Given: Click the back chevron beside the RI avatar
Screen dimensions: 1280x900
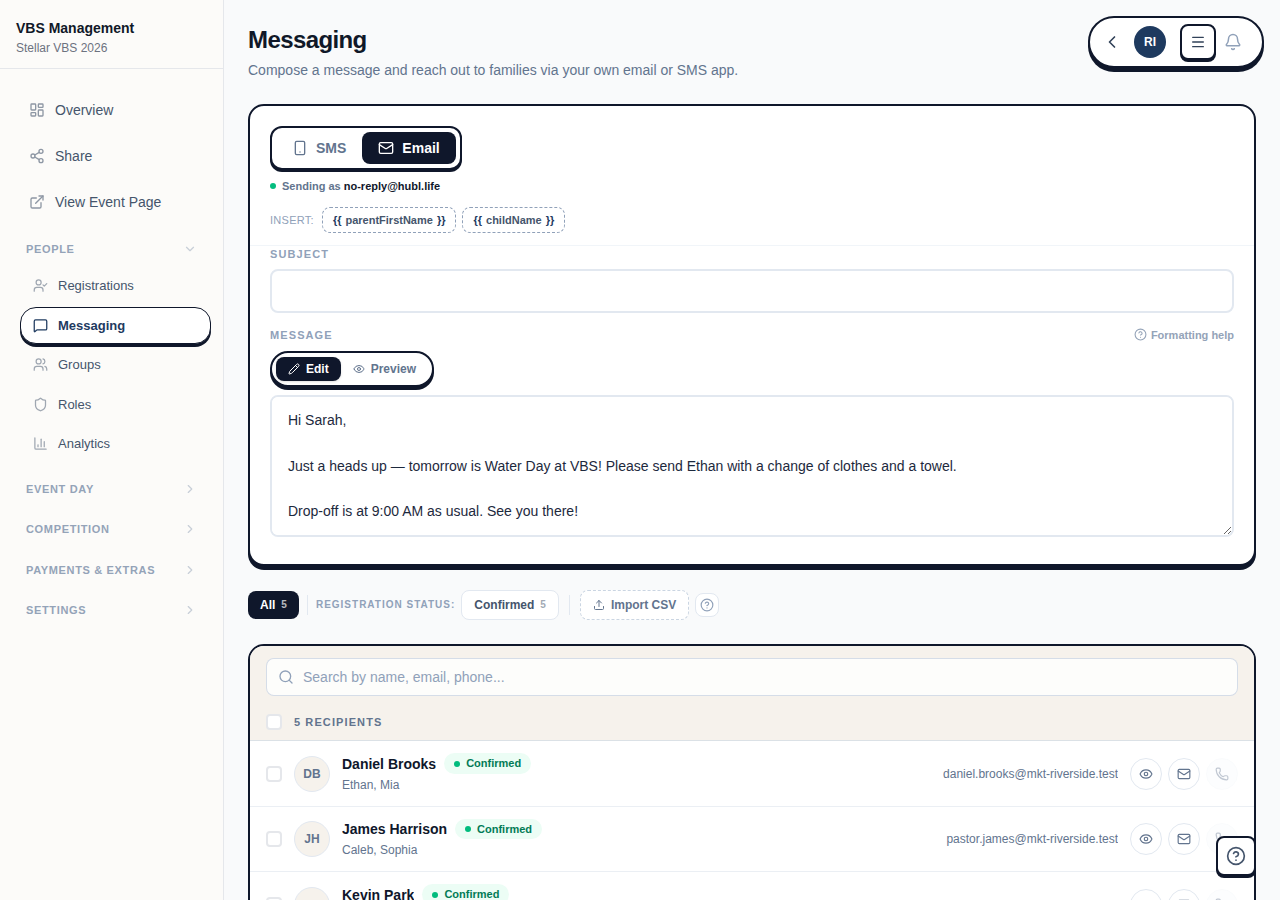Looking at the screenshot, I should pyautogui.click(x=1111, y=42).
